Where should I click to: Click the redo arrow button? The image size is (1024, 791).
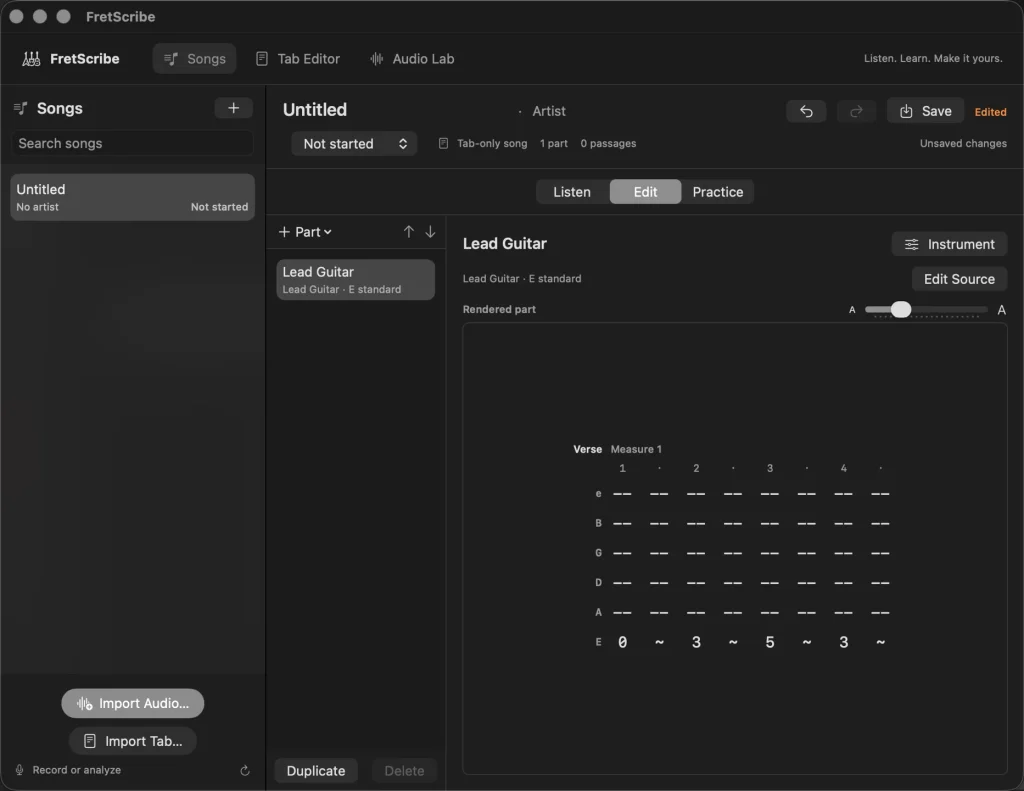(856, 112)
